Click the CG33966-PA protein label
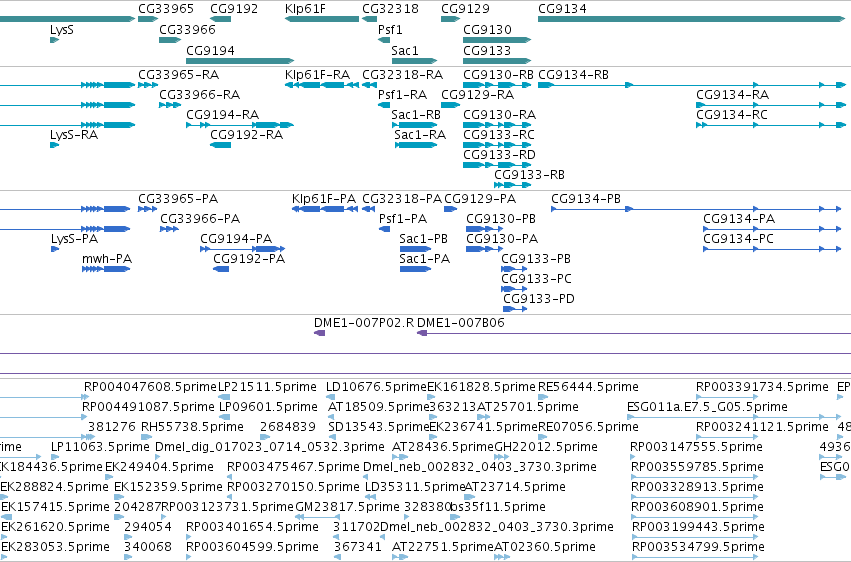The image size is (851, 562). pos(200,219)
